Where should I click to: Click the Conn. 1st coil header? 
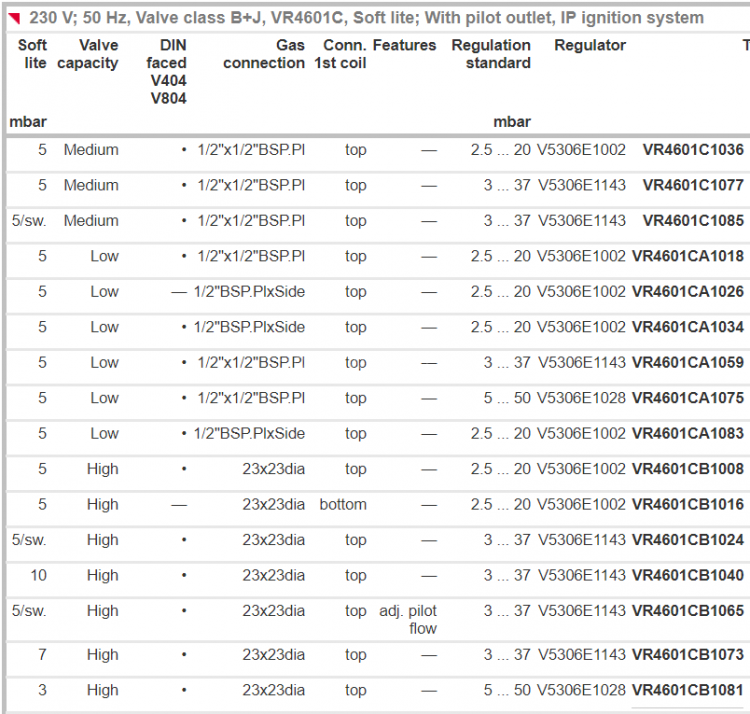click(340, 54)
